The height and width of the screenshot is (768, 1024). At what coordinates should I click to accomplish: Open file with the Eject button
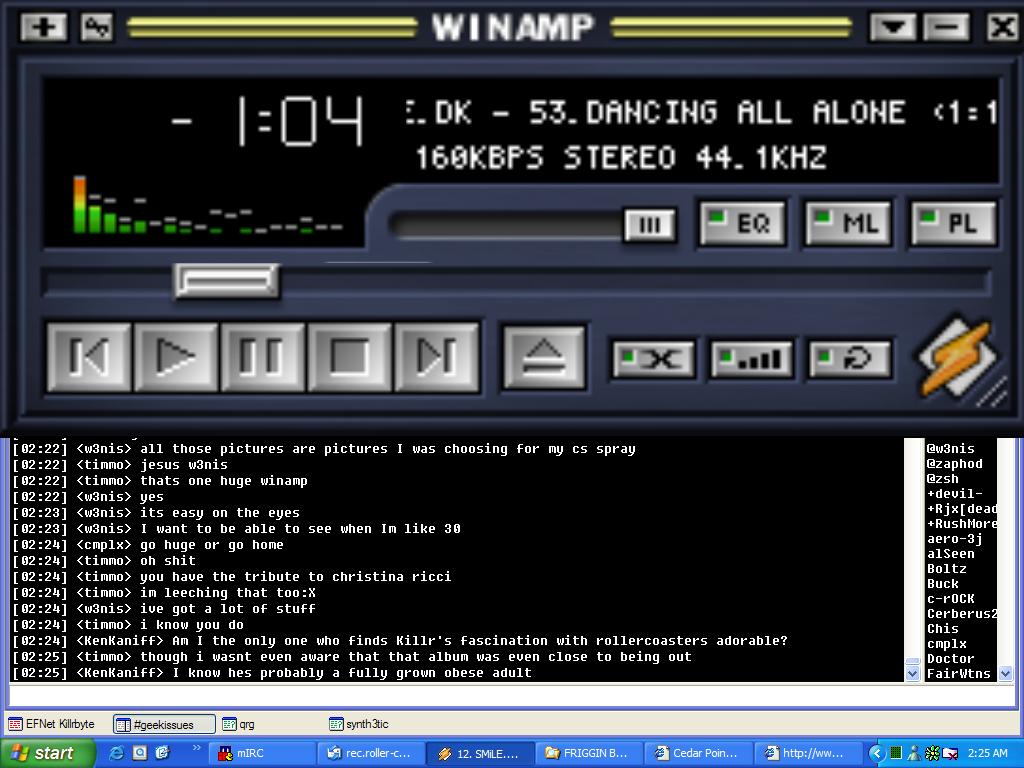point(543,358)
